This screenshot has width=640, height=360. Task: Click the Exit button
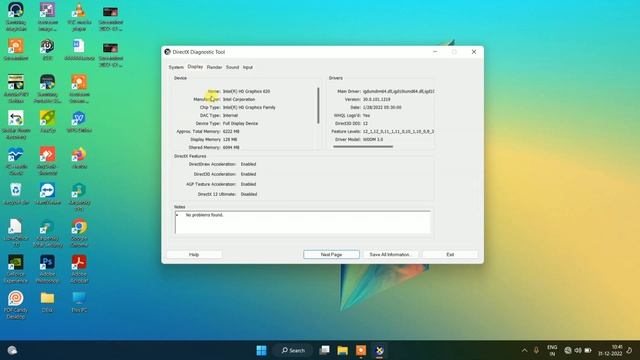450,254
